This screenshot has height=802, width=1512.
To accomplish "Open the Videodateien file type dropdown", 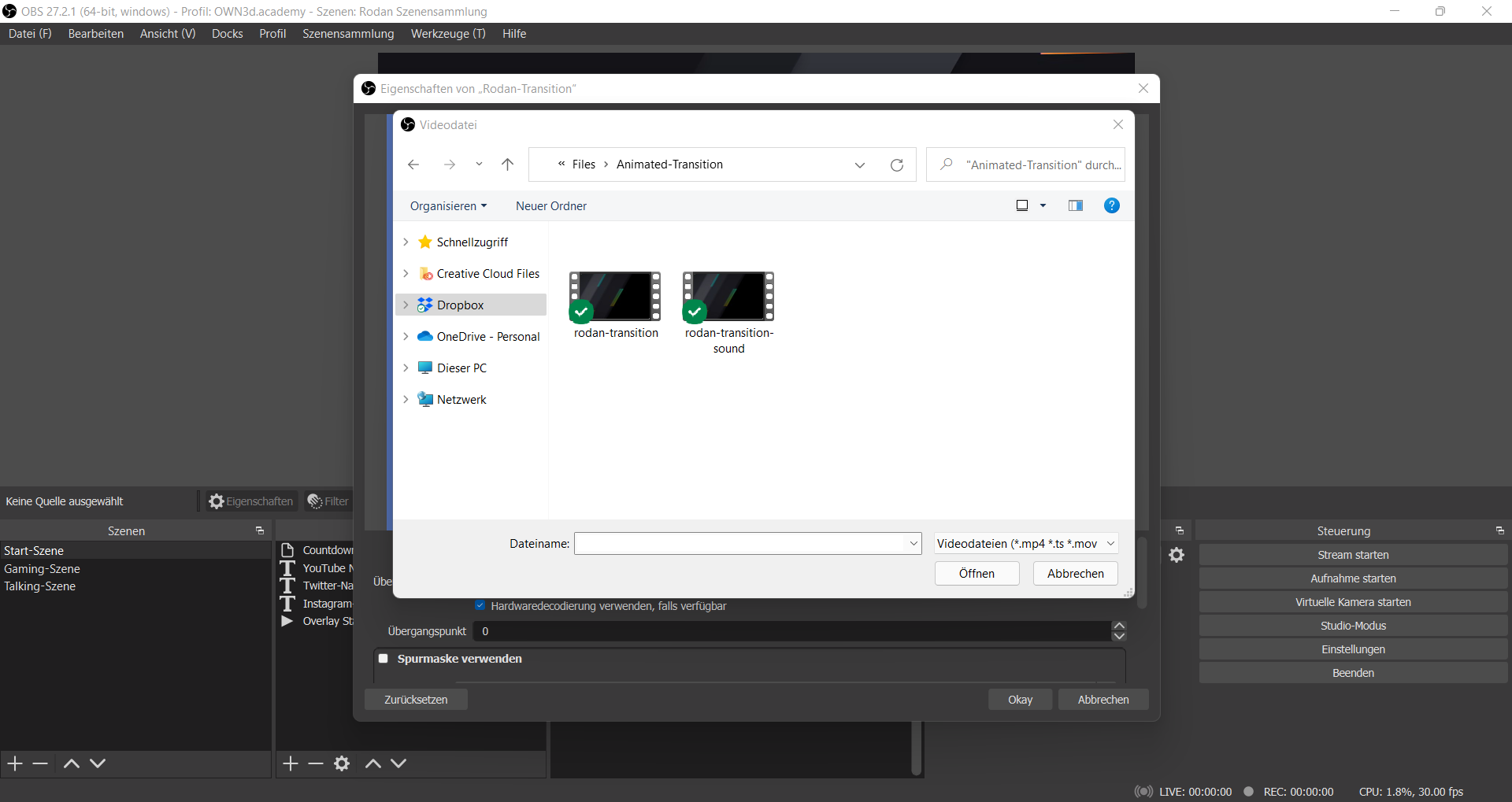I will pos(1025,544).
